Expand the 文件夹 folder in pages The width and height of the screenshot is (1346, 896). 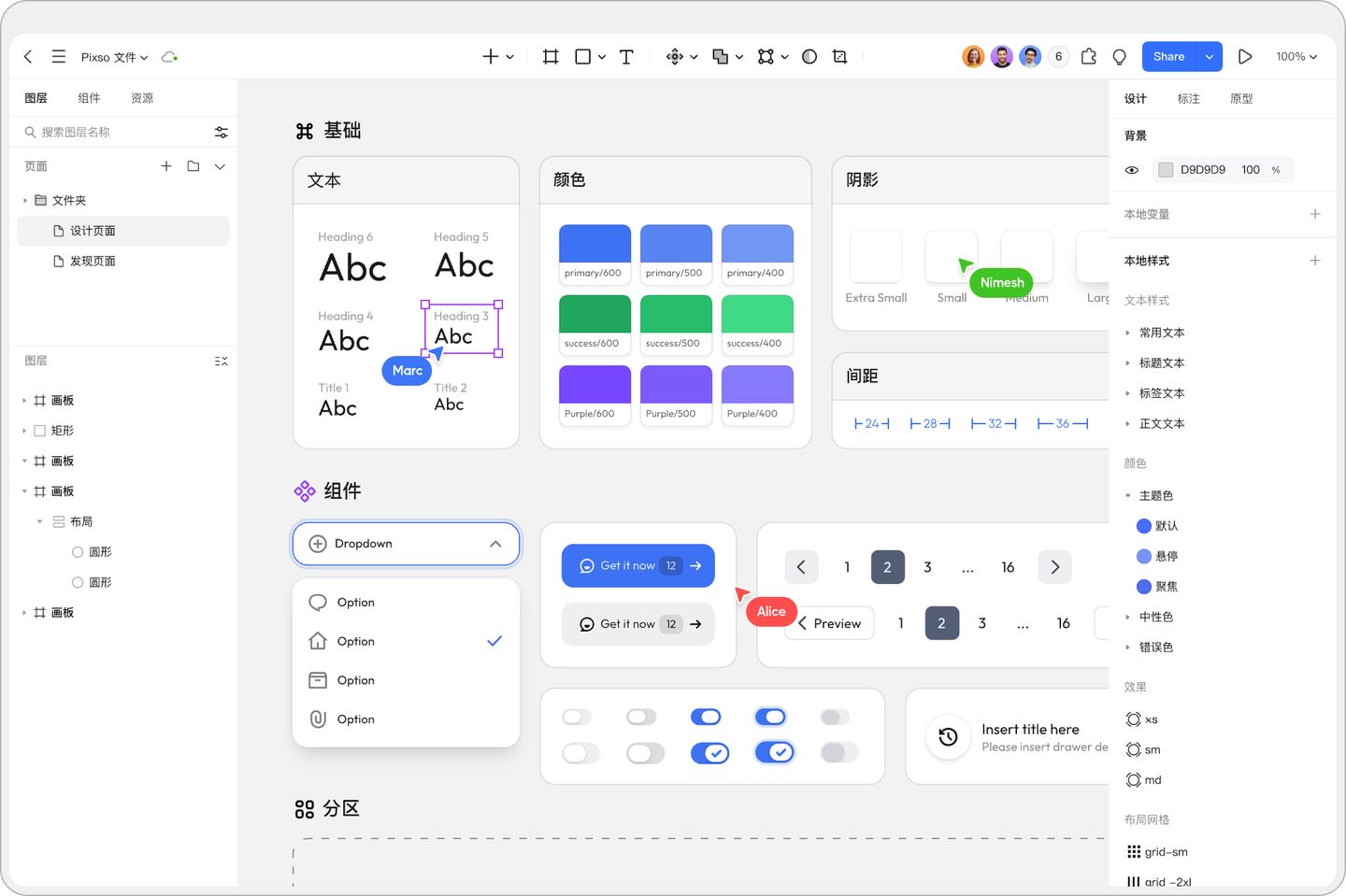(25, 201)
